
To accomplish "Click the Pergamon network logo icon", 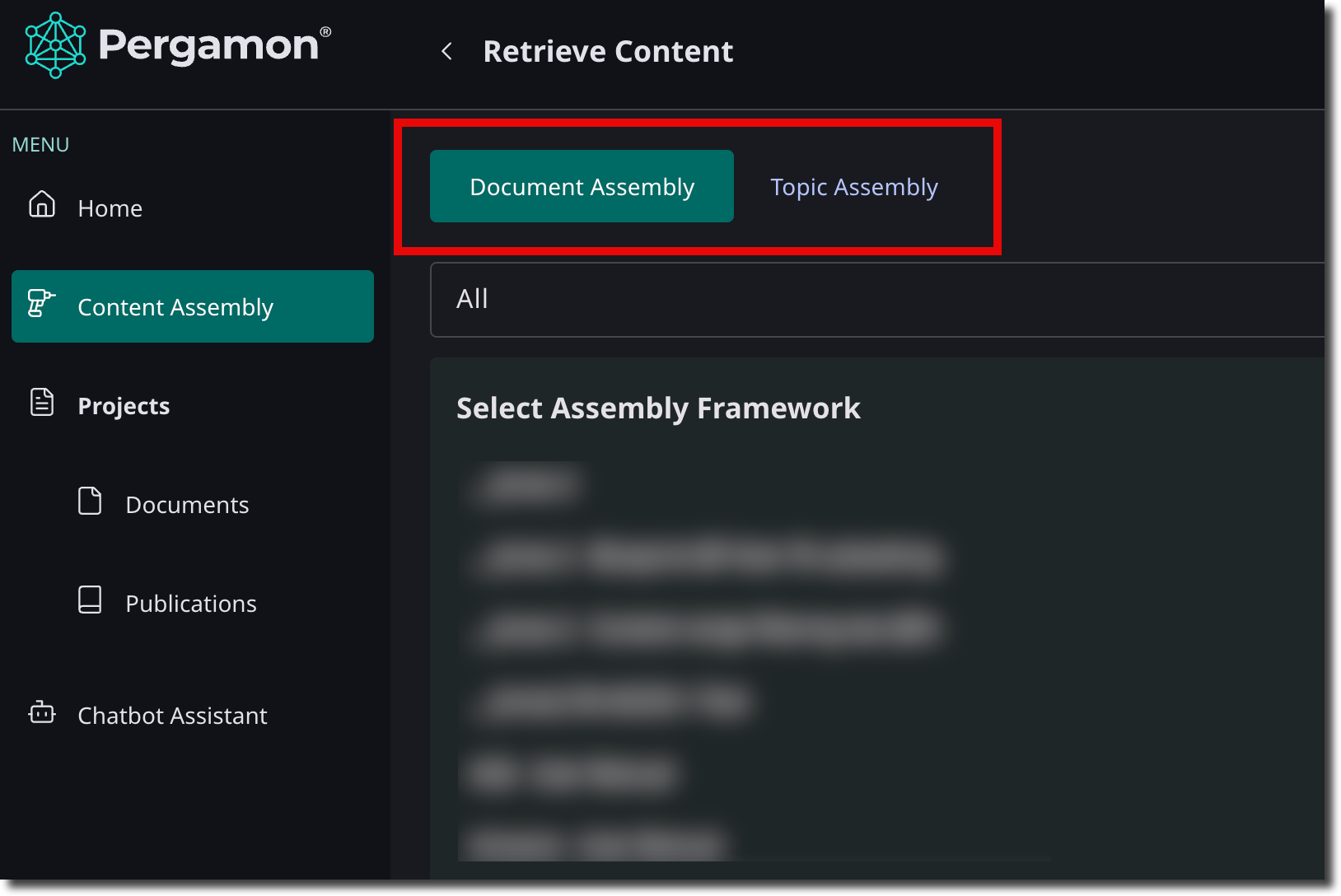I will pyautogui.click(x=55, y=45).
